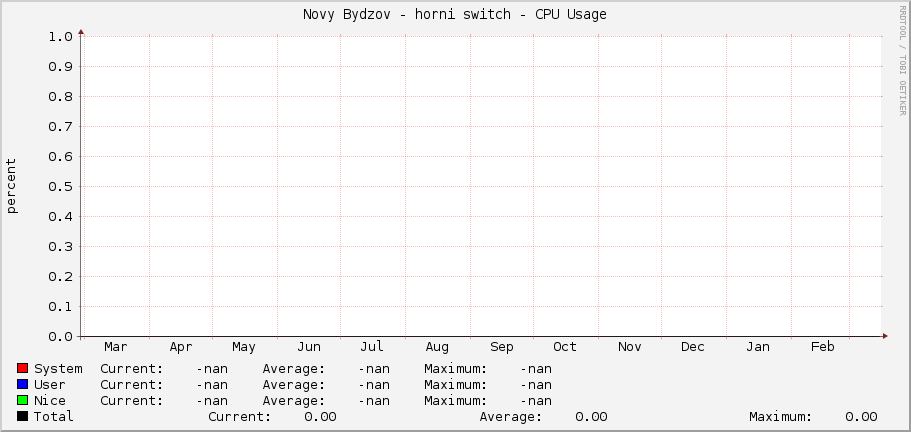Viewport: 911px width, 432px height.
Task: Click the 0.5 value on y-axis
Action: [x=60, y=187]
